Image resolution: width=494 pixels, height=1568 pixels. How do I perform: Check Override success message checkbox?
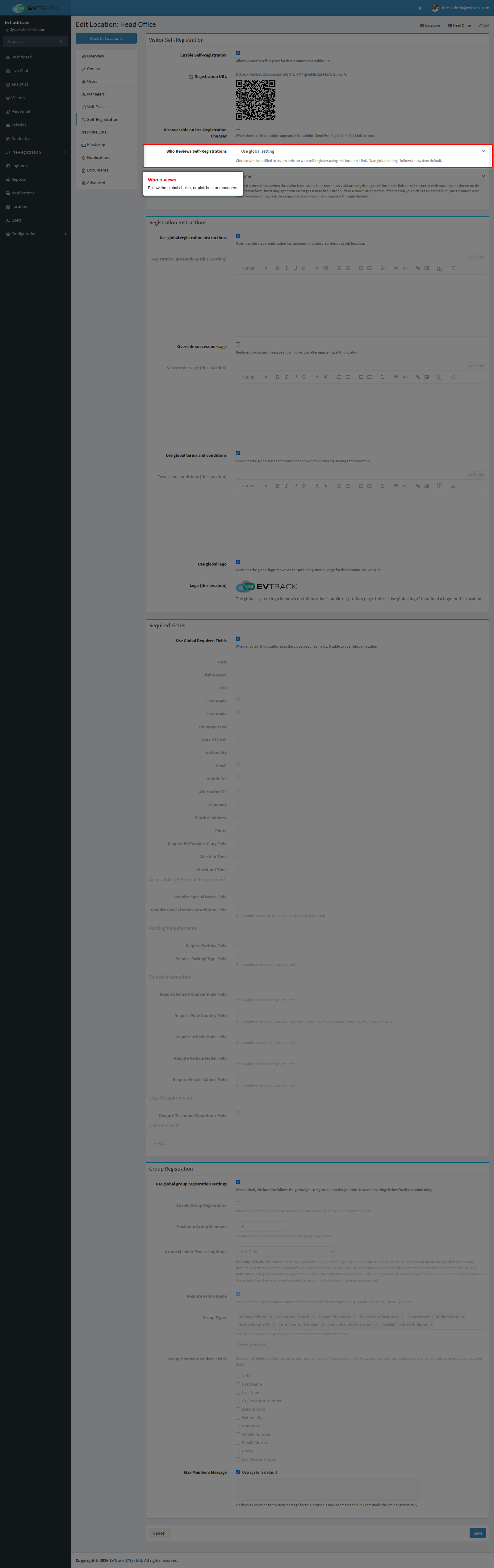pos(238,345)
